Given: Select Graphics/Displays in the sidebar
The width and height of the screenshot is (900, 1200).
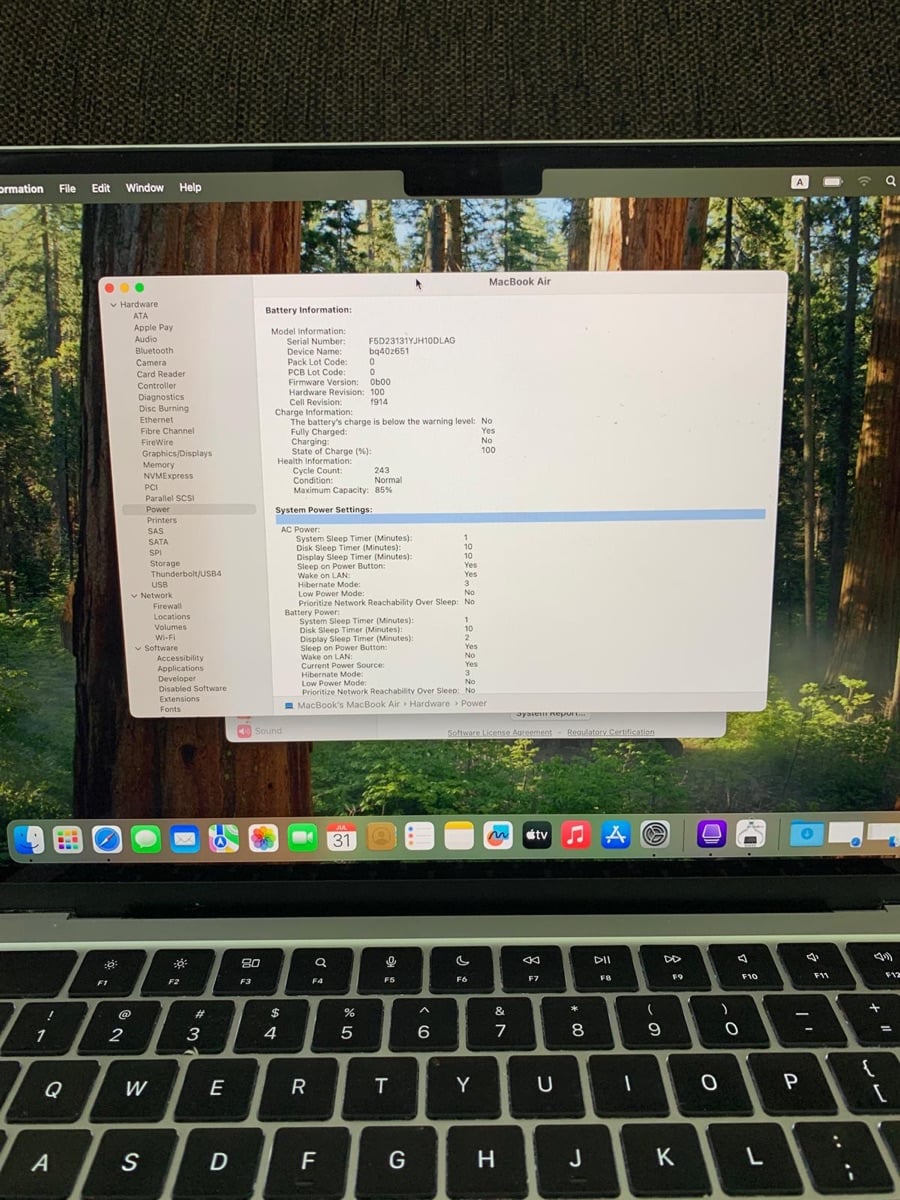Looking at the screenshot, I should pos(177,453).
